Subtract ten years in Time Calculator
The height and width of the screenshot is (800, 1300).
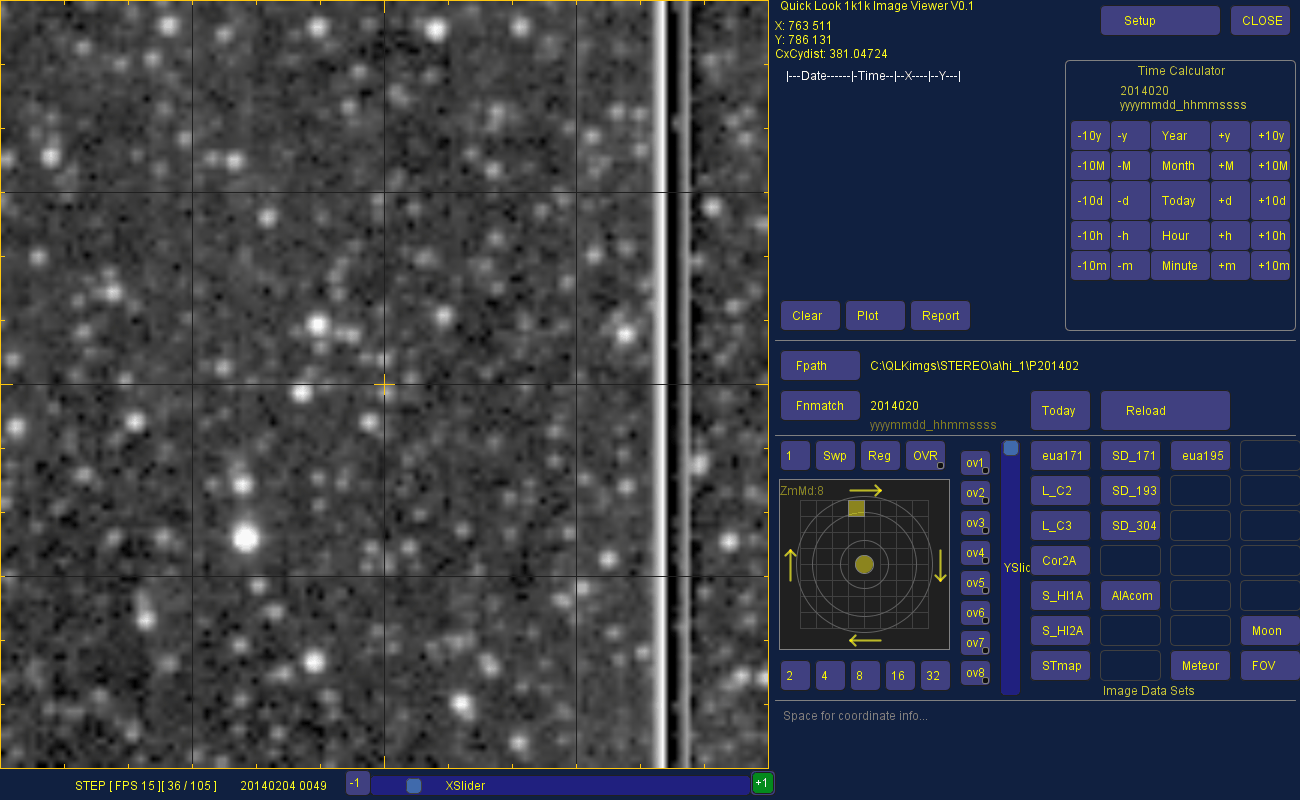1090,136
